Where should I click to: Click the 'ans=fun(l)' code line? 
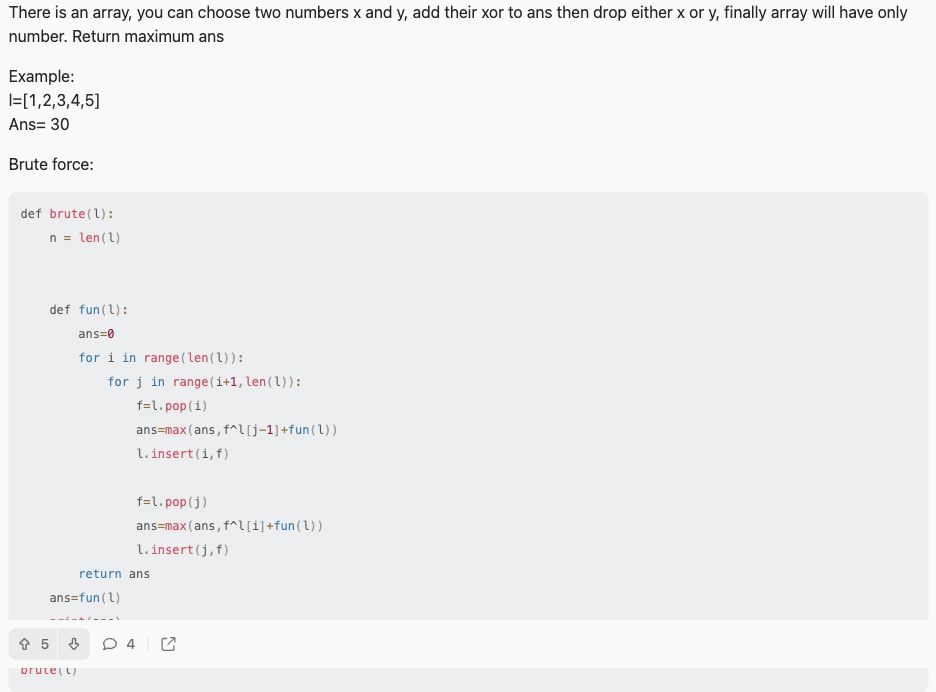[x=85, y=598]
